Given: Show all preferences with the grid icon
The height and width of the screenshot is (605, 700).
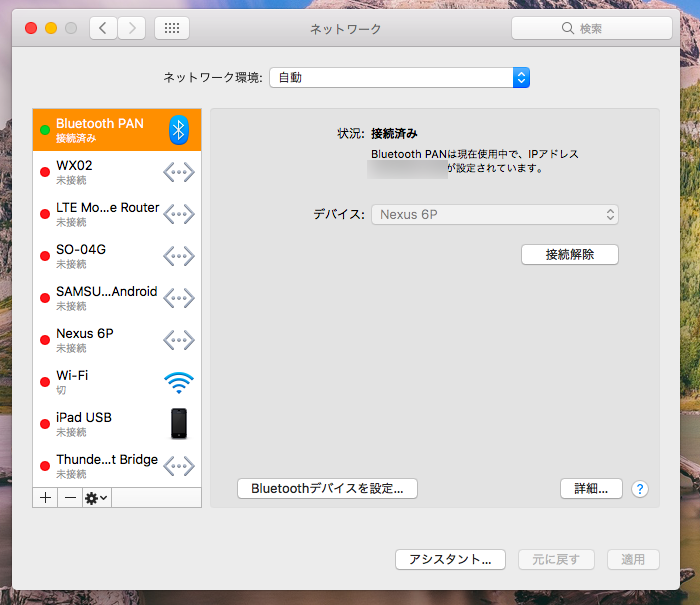Looking at the screenshot, I should pyautogui.click(x=172, y=28).
